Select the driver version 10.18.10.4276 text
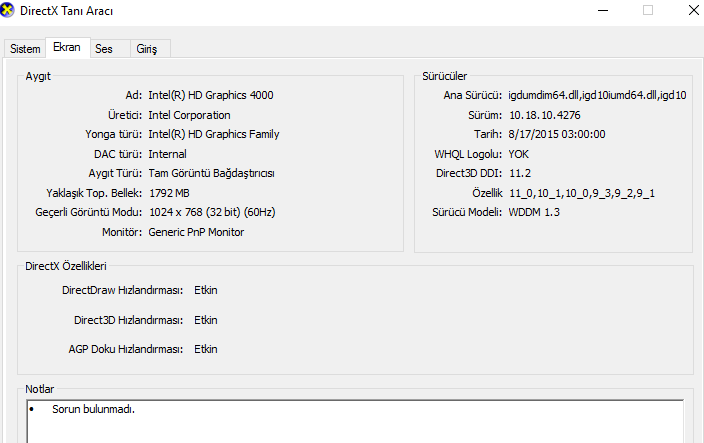The height and width of the screenshot is (443, 704). (x=543, y=115)
